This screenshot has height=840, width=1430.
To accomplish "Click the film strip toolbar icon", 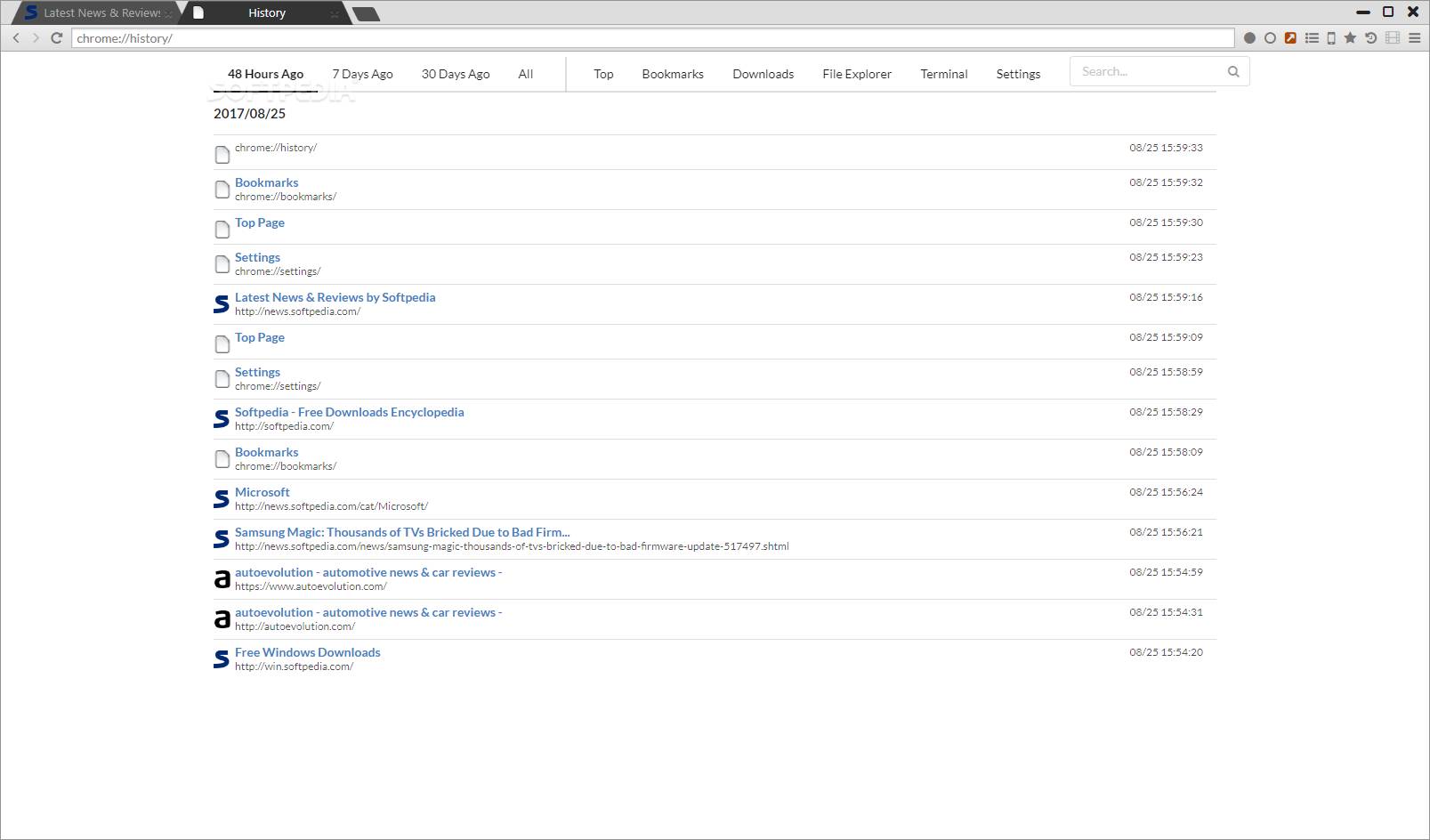I will click(x=1393, y=38).
